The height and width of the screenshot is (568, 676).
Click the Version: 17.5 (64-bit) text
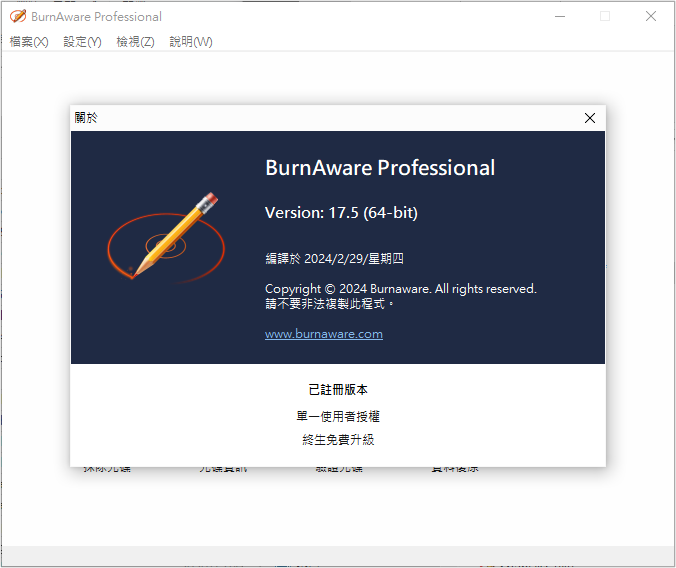(x=341, y=213)
